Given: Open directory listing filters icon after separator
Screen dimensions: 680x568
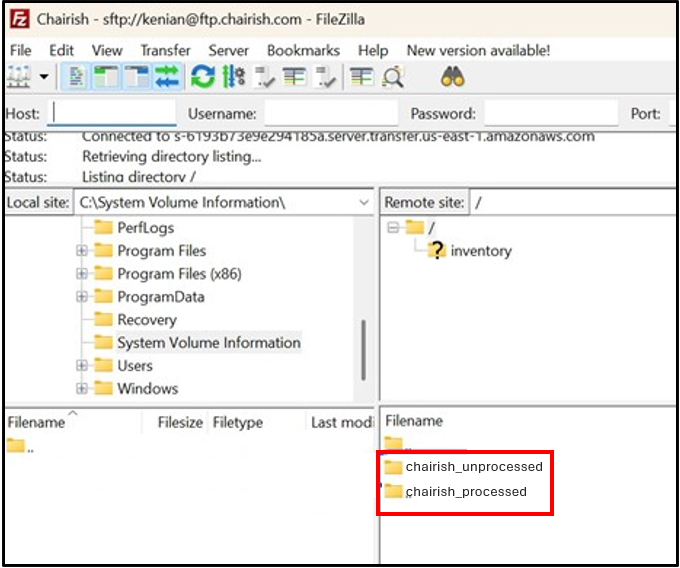Looking at the screenshot, I should click(361, 77).
